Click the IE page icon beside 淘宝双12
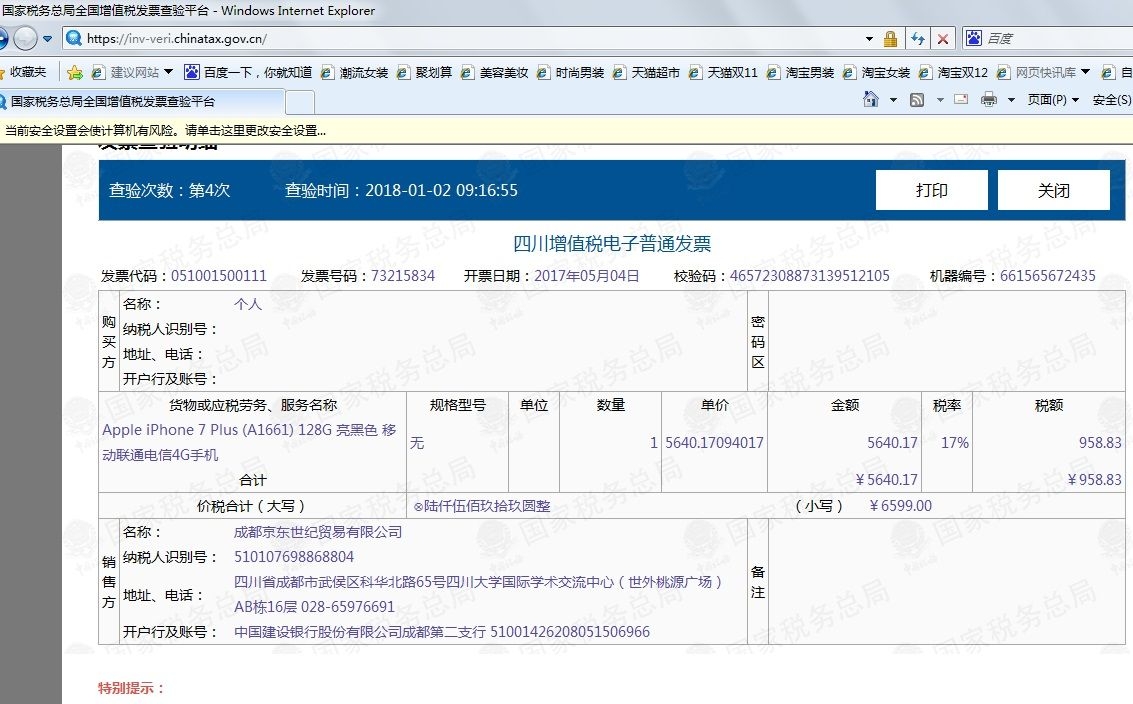The width and height of the screenshot is (1133, 704). click(926, 72)
